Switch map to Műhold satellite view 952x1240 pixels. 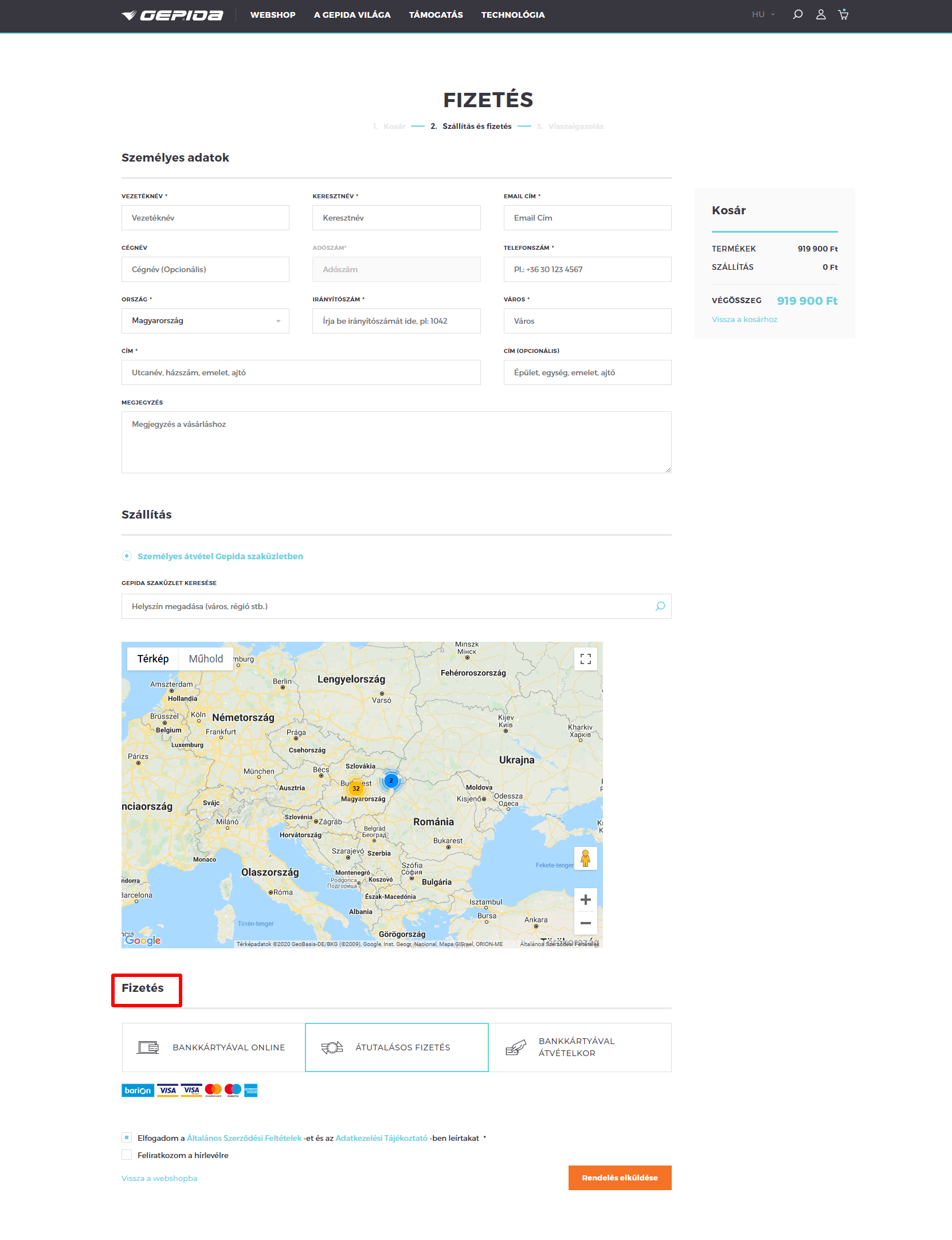click(x=206, y=659)
